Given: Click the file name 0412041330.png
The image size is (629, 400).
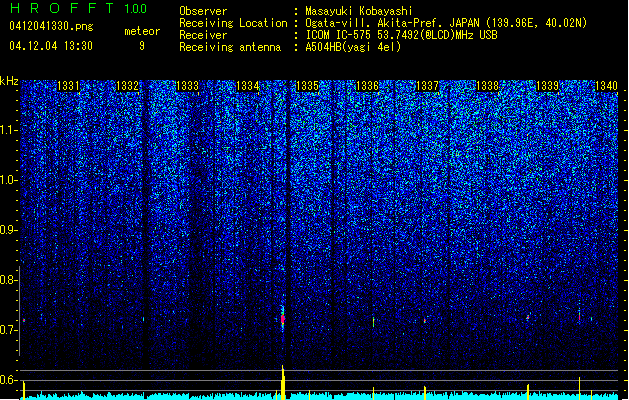Looking at the screenshot, I should click(51, 26).
